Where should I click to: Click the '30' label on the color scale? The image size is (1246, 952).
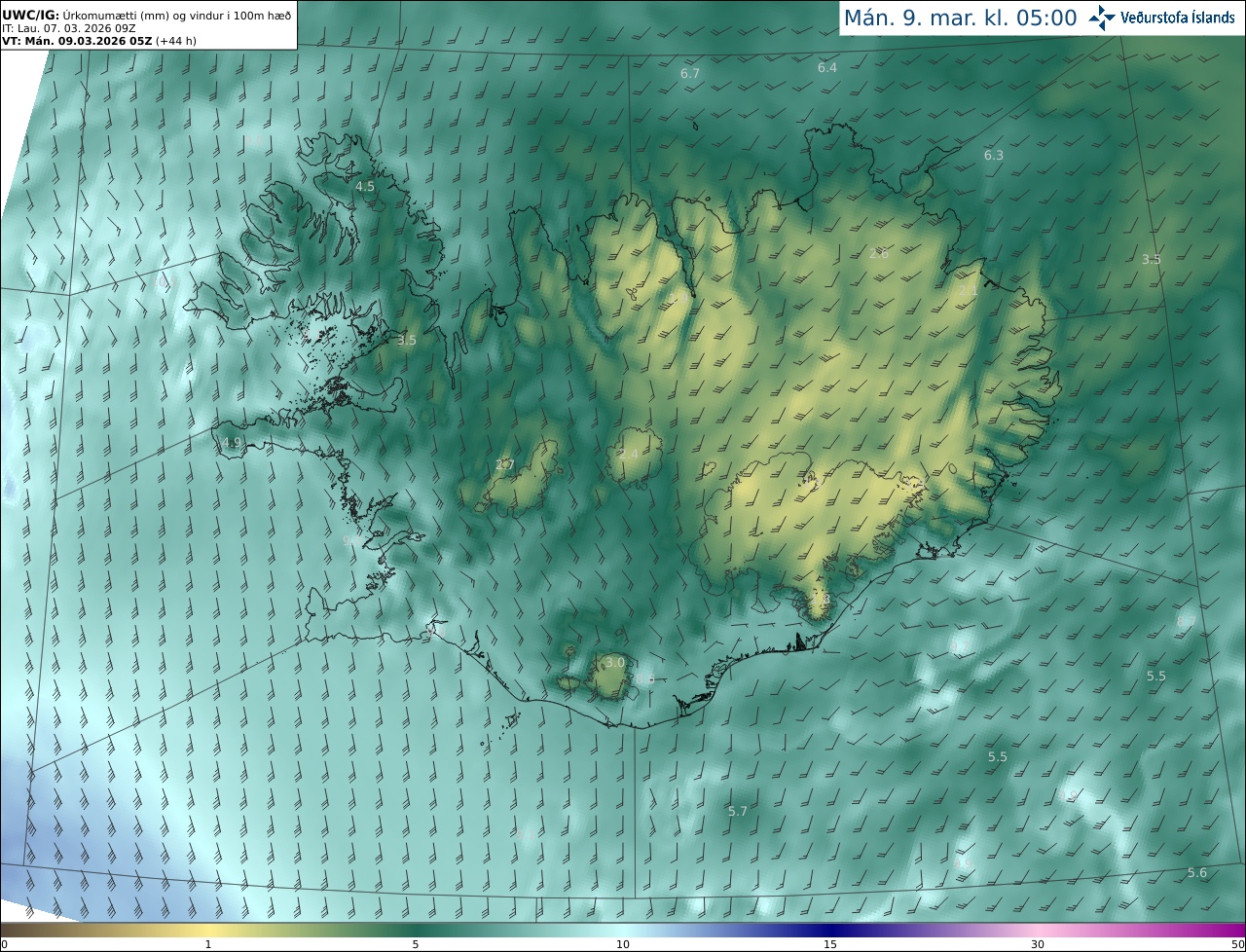1038,944
